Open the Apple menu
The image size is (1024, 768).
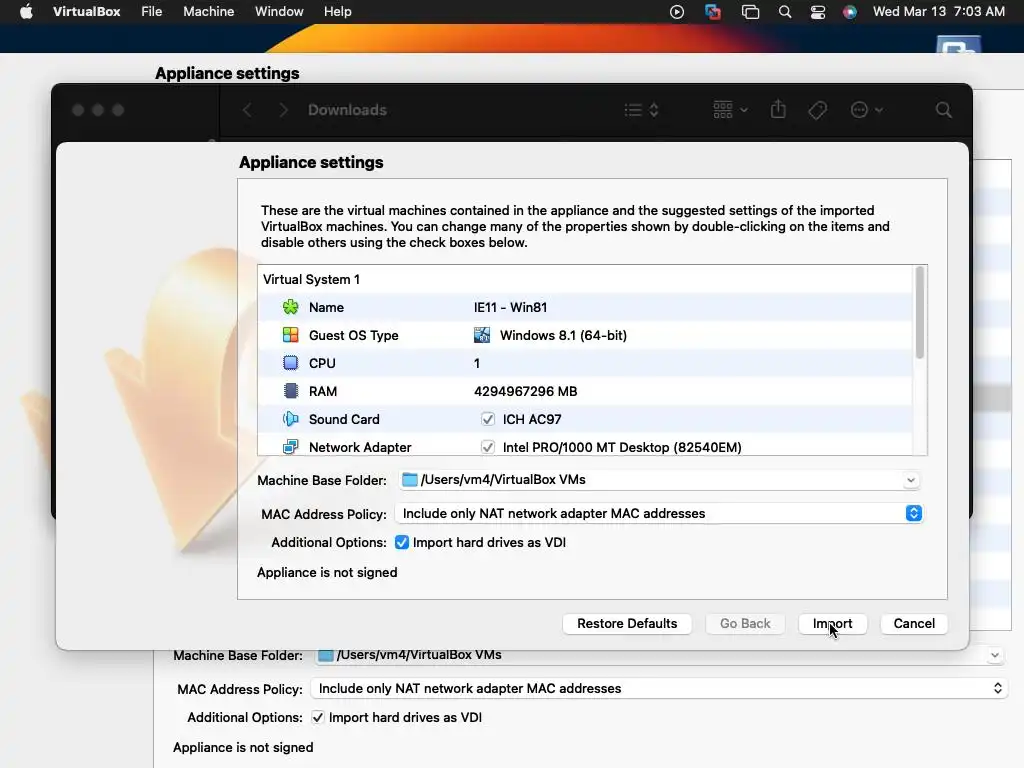click(x=26, y=12)
